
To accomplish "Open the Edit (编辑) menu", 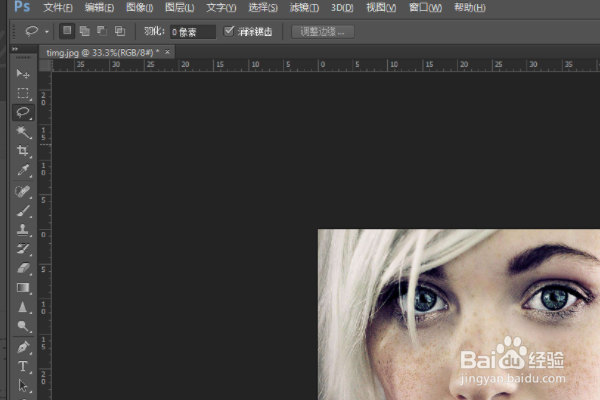I will (x=99, y=8).
